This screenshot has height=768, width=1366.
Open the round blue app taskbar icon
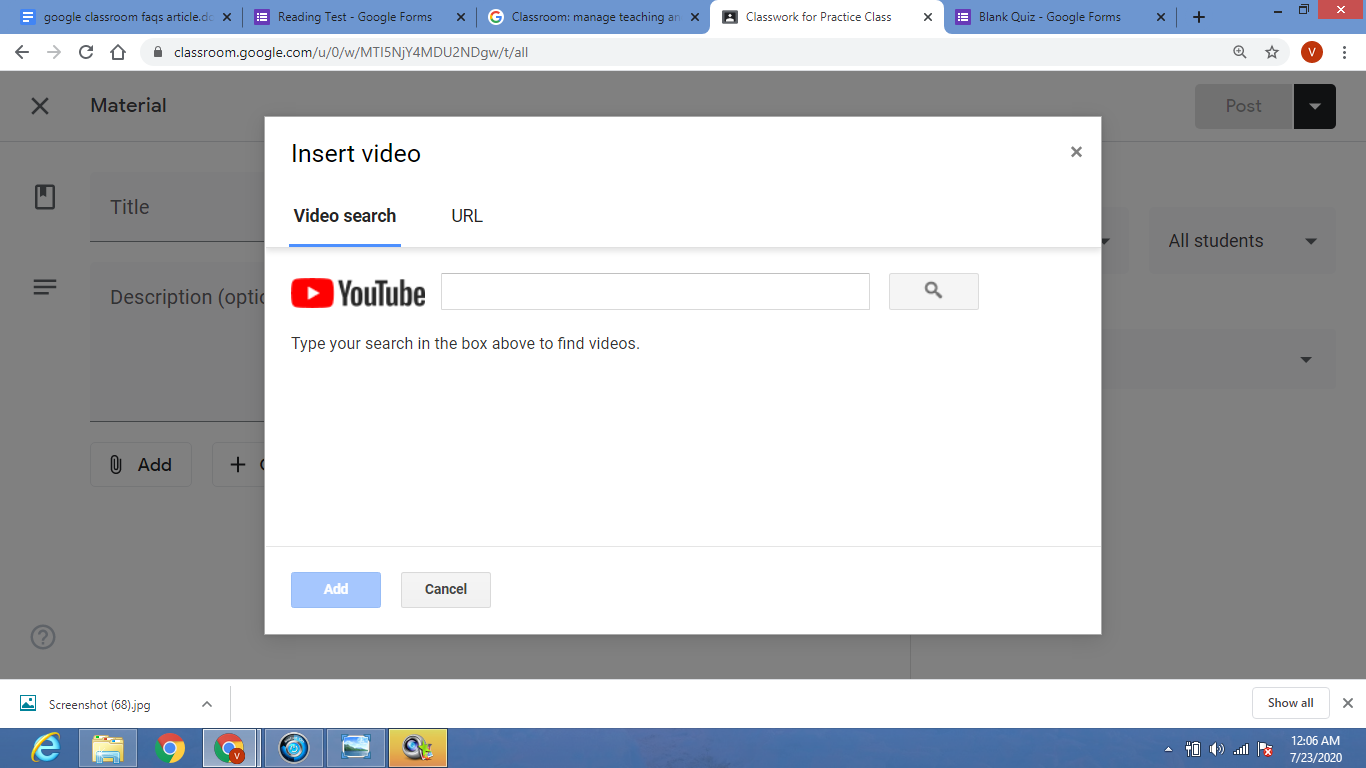(293, 748)
